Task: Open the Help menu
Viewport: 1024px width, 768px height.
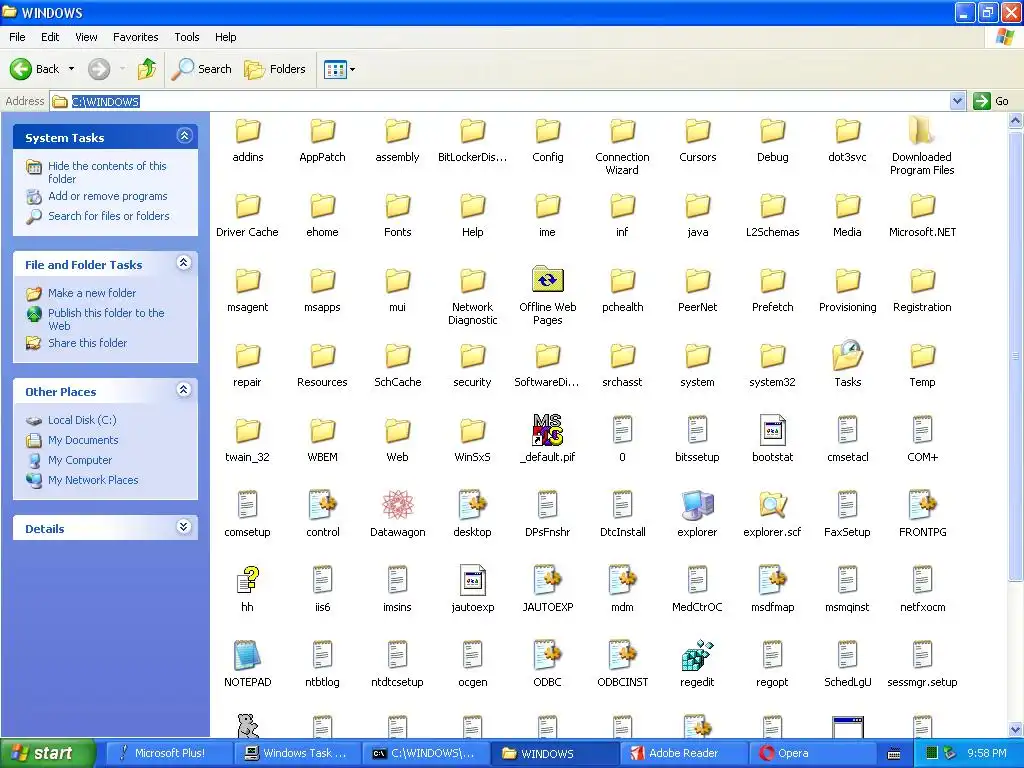Action: click(x=225, y=37)
